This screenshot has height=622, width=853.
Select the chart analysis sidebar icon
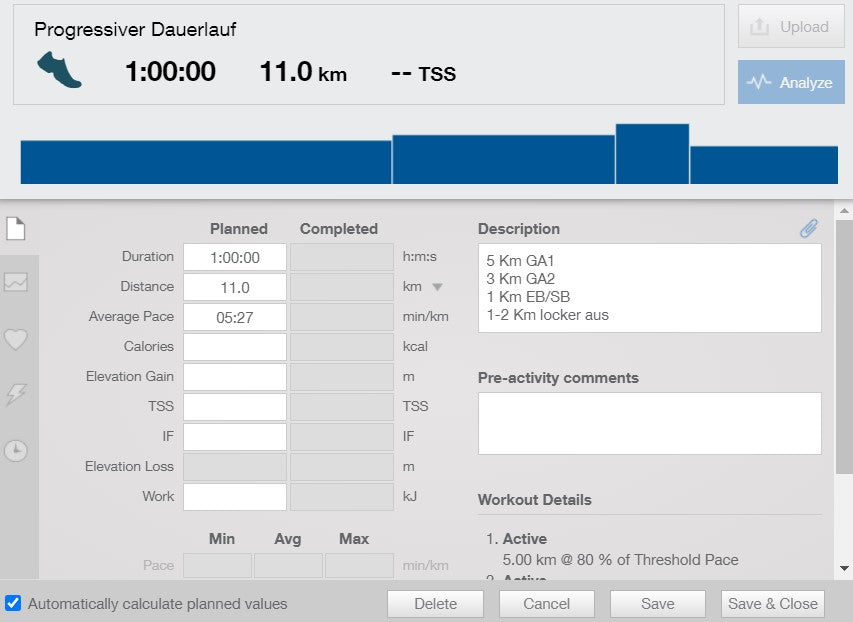[x=15, y=283]
